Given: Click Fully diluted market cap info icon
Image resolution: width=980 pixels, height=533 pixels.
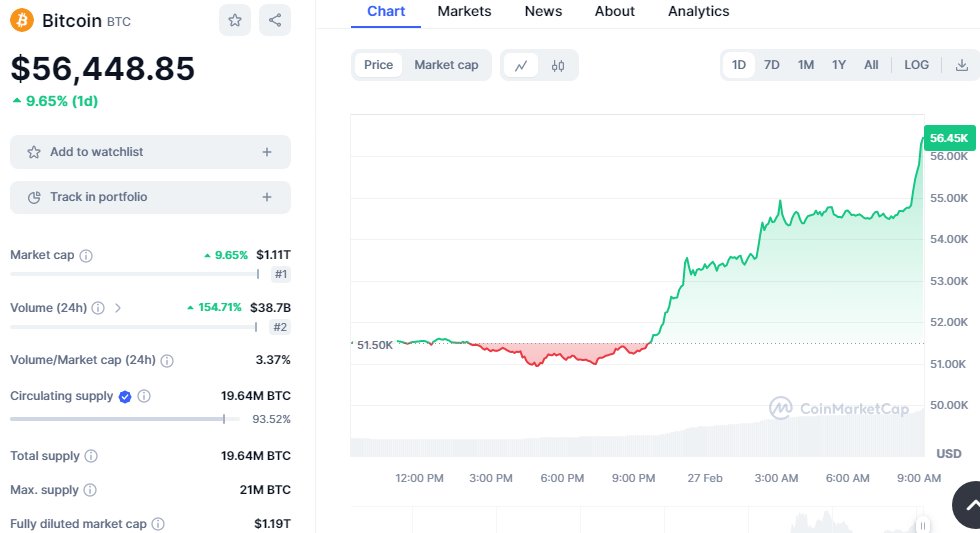Looking at the screenshot, I should coord(158,524).
